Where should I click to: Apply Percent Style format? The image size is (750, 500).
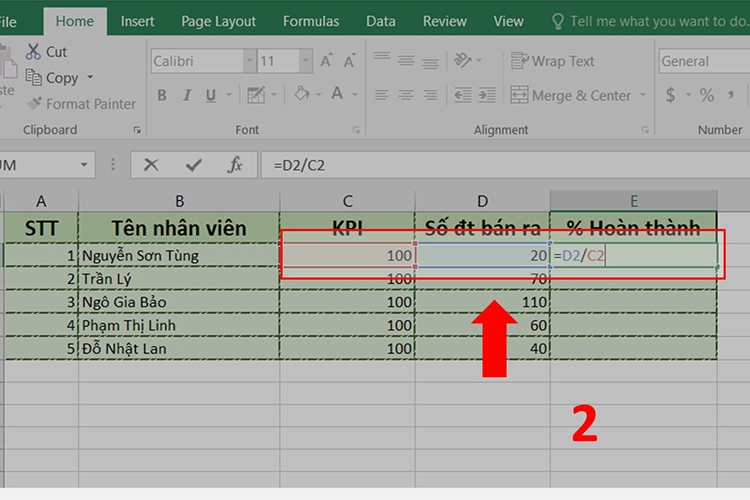707,95
